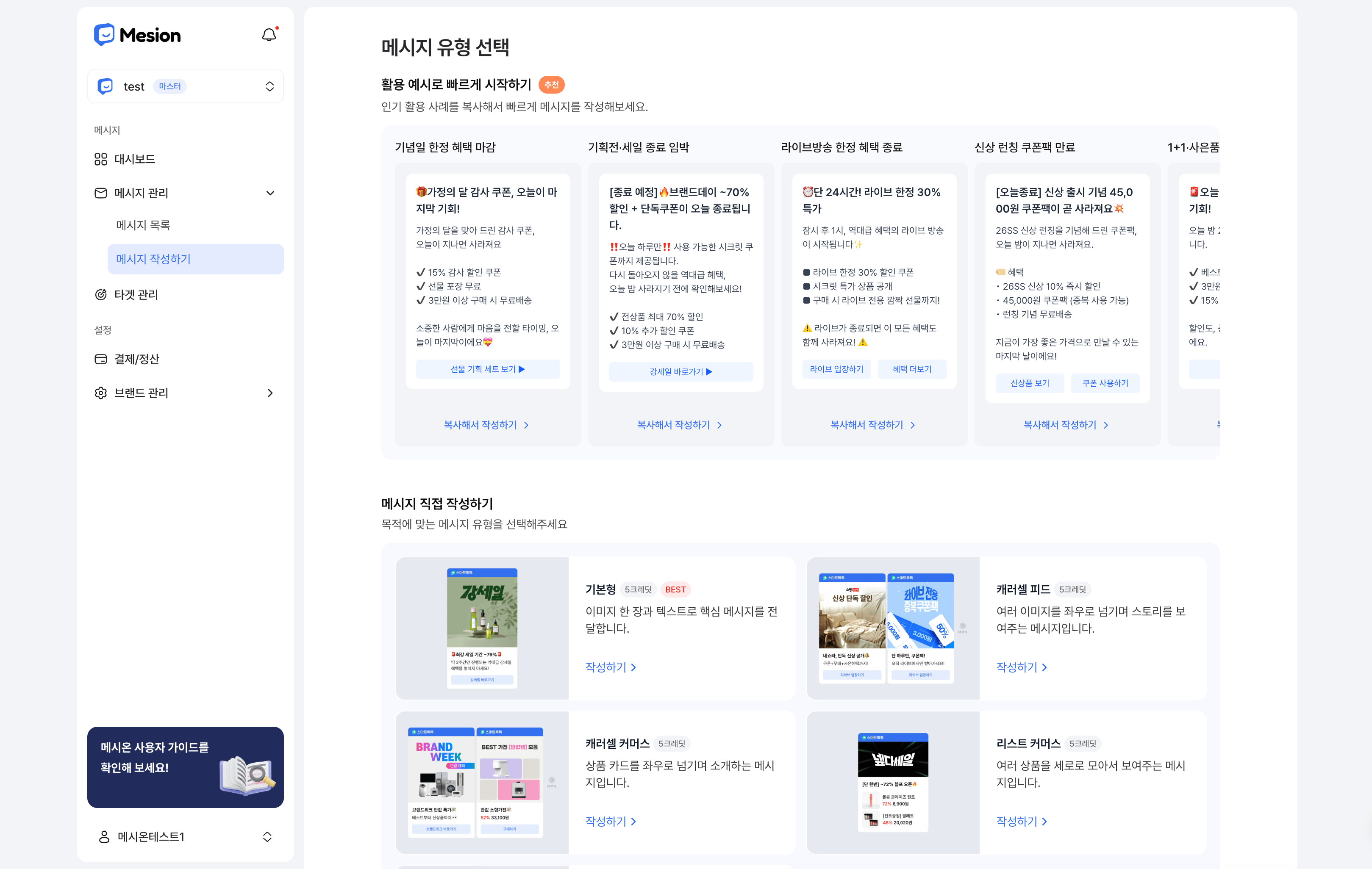1372x869 pixels.
Task: Copy the 기획전·세일 종료 임박 template
Action: point(680,425)
